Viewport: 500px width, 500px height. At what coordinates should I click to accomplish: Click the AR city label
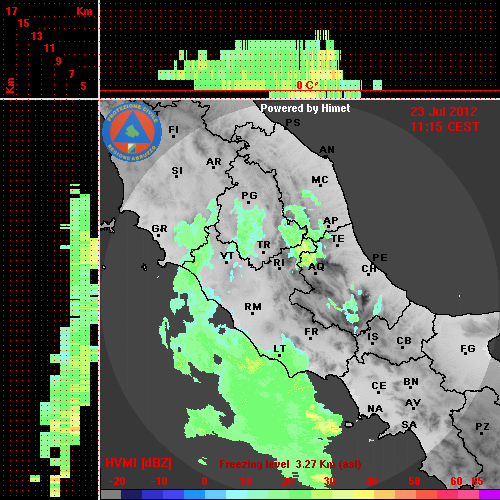point(214,162)
